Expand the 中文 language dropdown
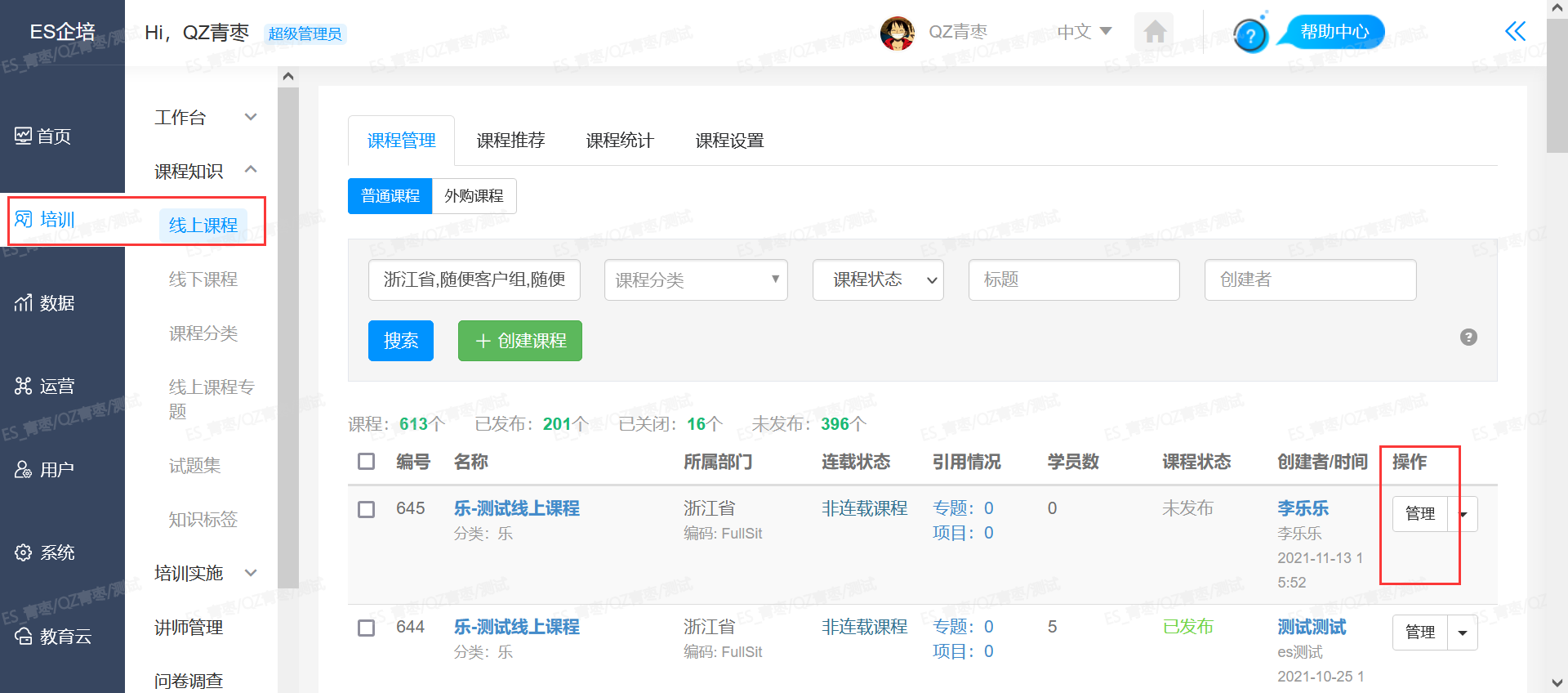This screenshot has width=1568, height=693. (x=1084, y=32)
